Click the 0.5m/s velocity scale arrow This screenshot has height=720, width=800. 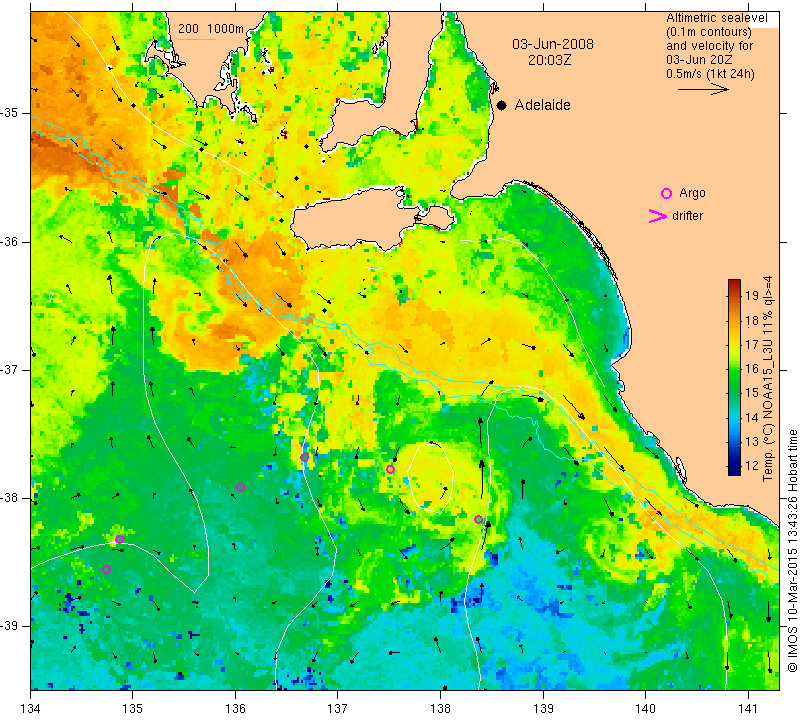click(x=703, y=89)
